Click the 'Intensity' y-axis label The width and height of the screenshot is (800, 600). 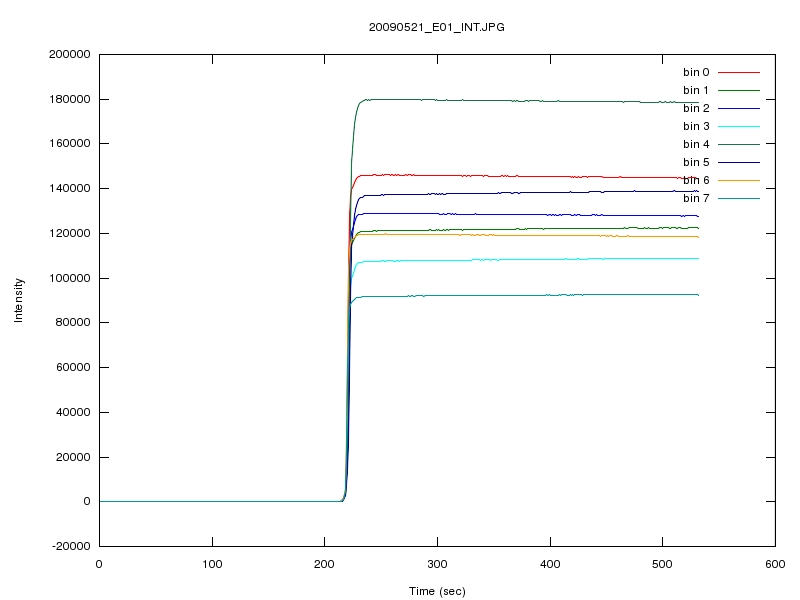coord(18,300)
